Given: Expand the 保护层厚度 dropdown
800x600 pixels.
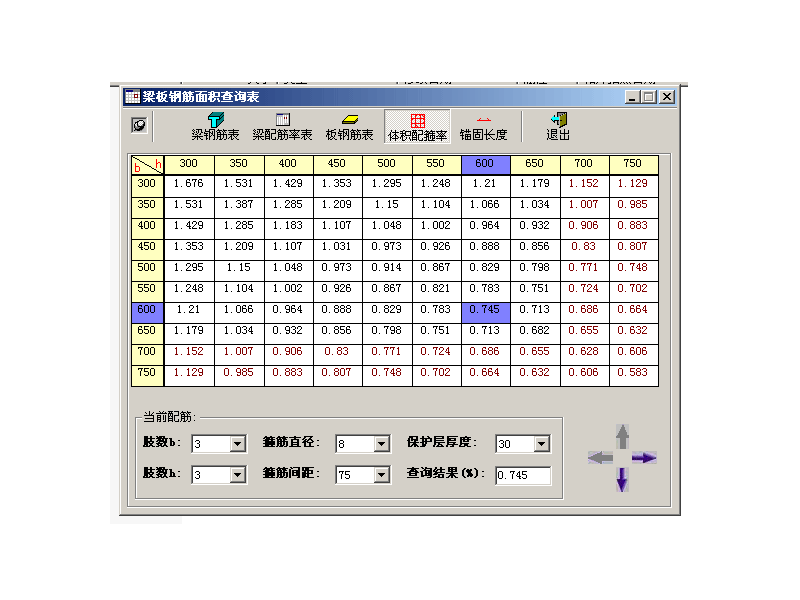Looking at the screenshot, I should pyautogui.click(x=541, y=444).
